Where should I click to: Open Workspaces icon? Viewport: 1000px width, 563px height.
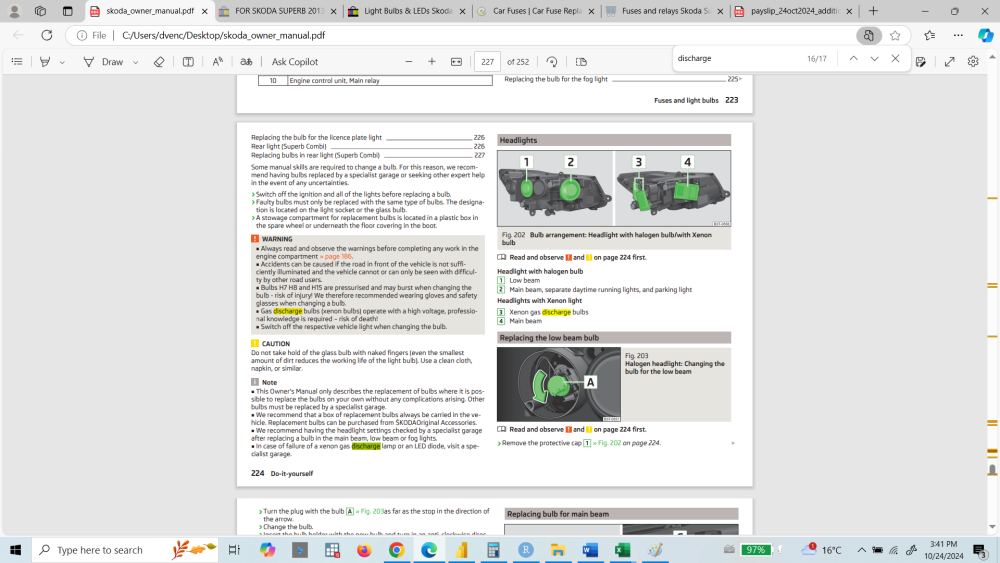40,11
